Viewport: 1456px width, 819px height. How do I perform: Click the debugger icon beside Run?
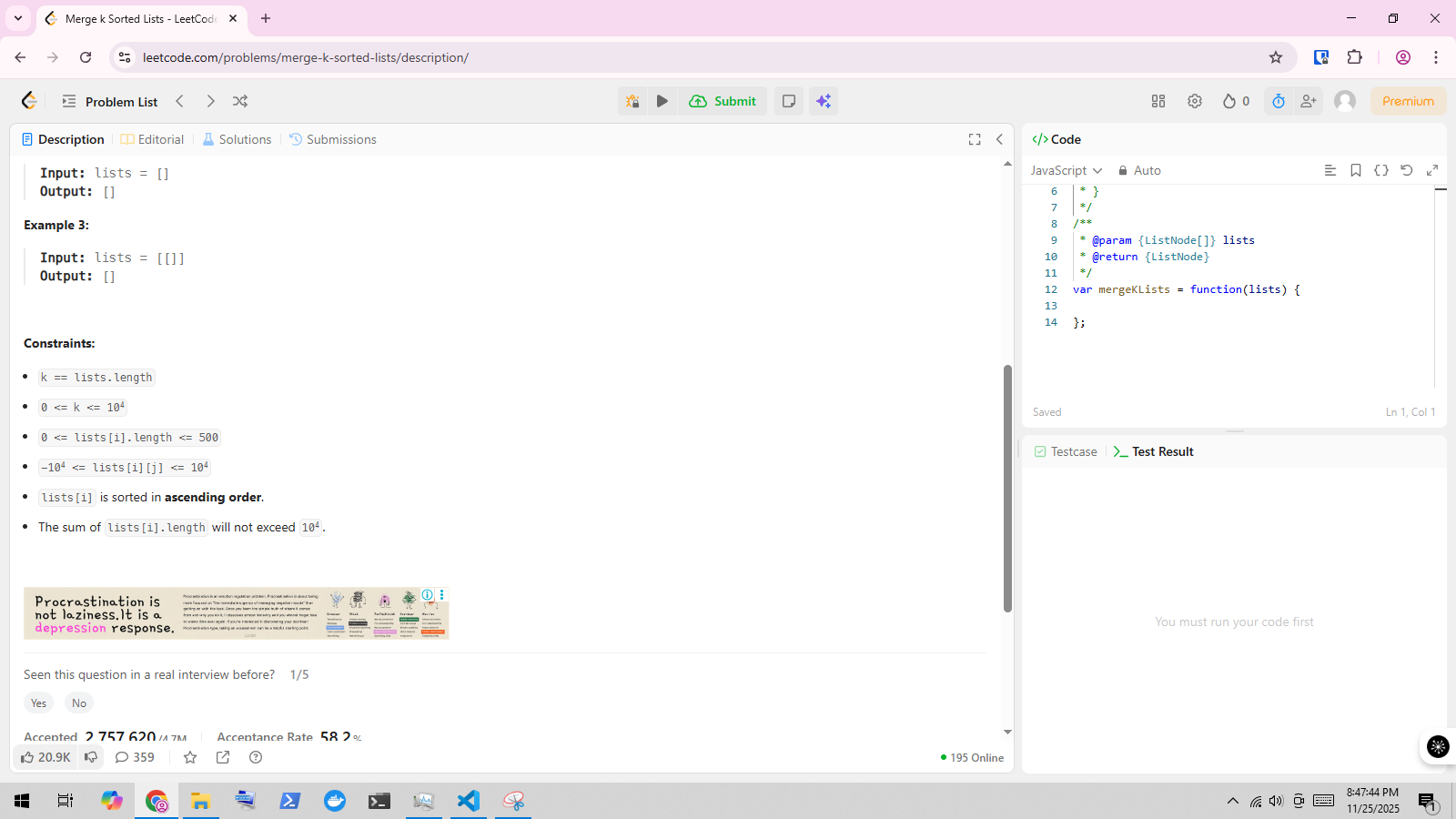point(632,101)
